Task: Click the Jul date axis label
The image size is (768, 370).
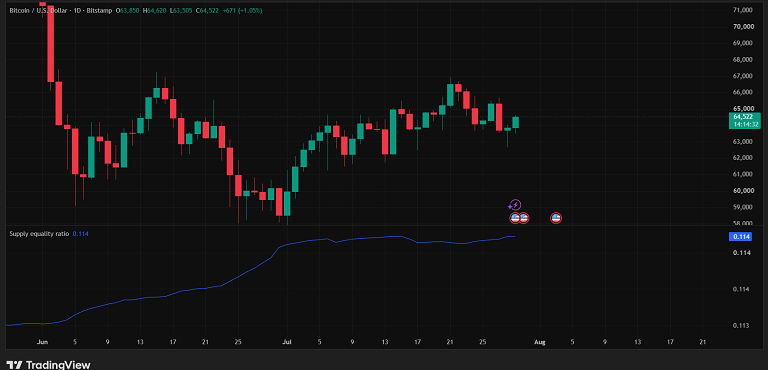Action: (288, 342)
